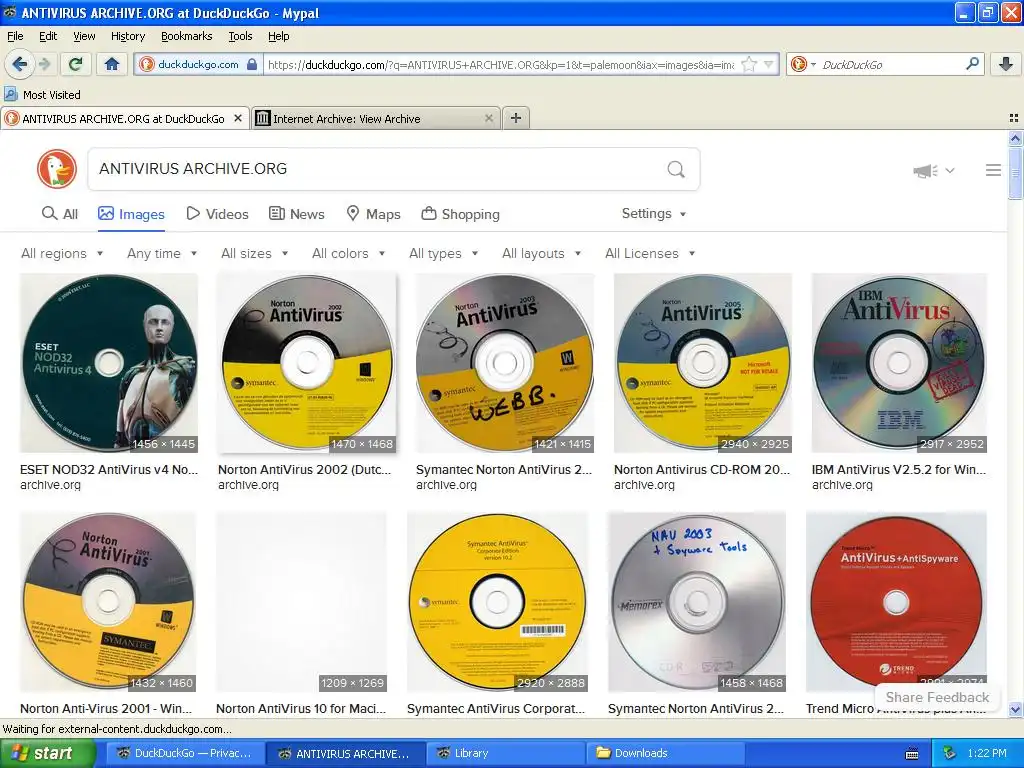1024x768 pixels.
Task: Open the View menu
Action: tap(84, 36)
